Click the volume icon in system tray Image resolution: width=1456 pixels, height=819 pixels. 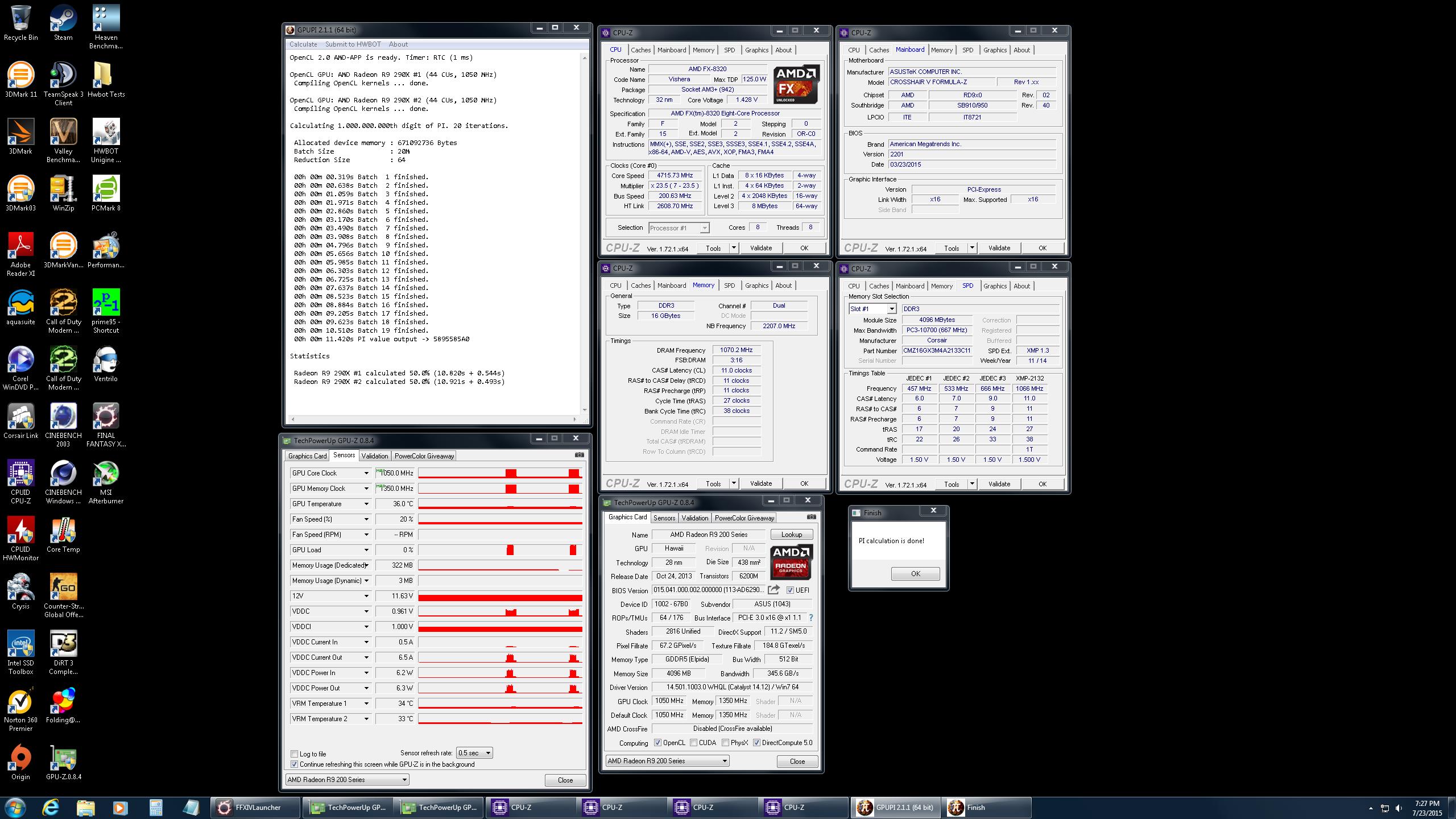click(1399, 808)
